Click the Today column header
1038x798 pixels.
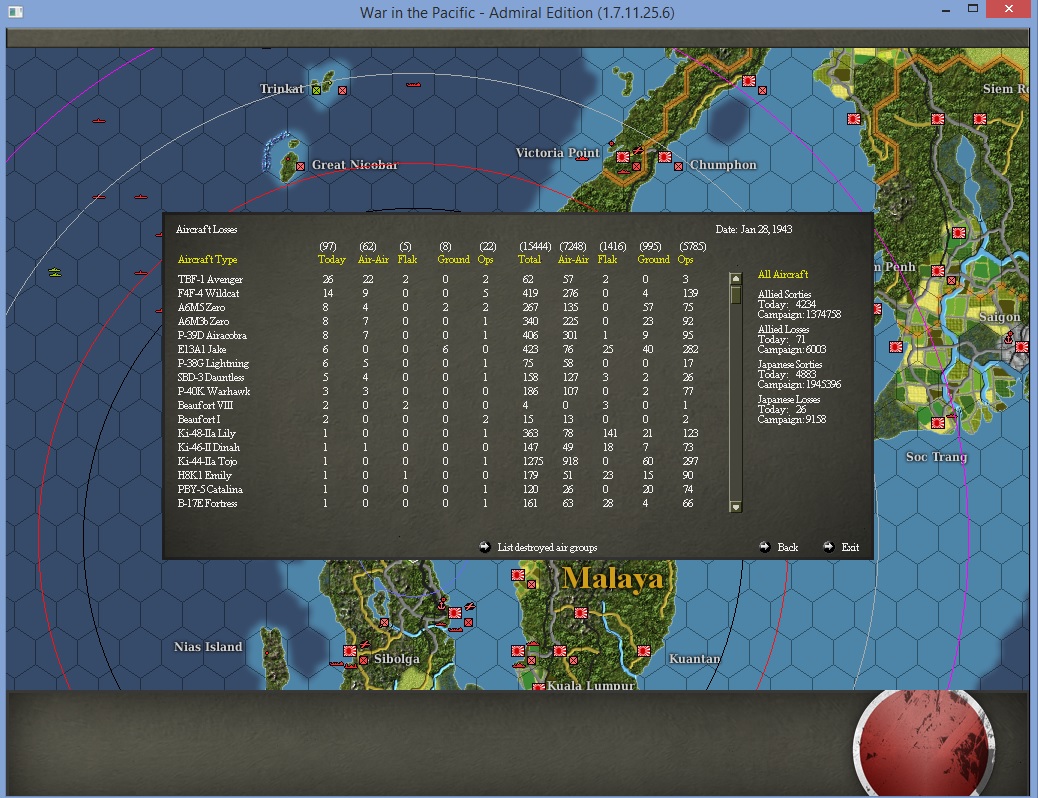[332, 260]
